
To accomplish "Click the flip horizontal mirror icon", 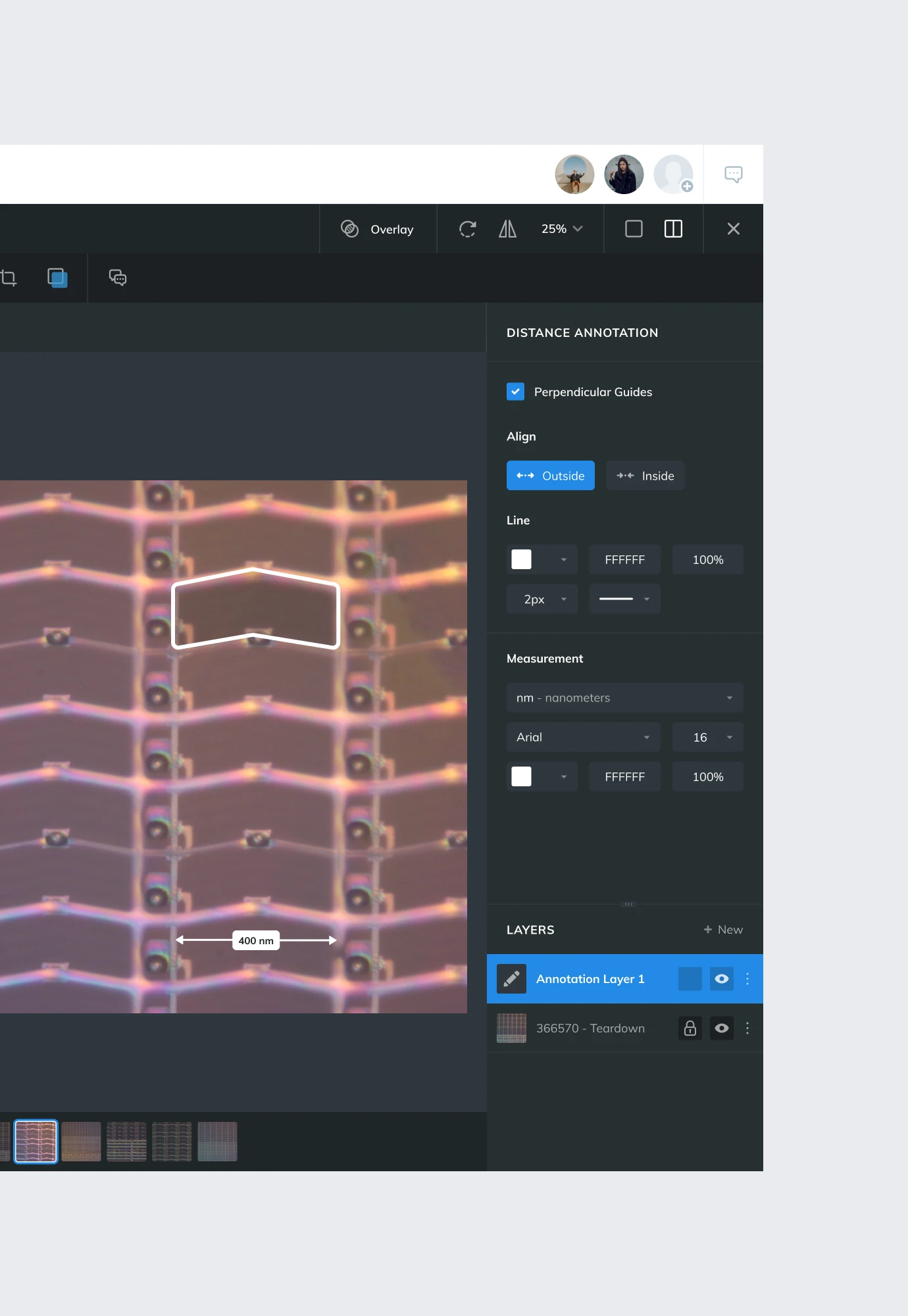I will [507, 229].
